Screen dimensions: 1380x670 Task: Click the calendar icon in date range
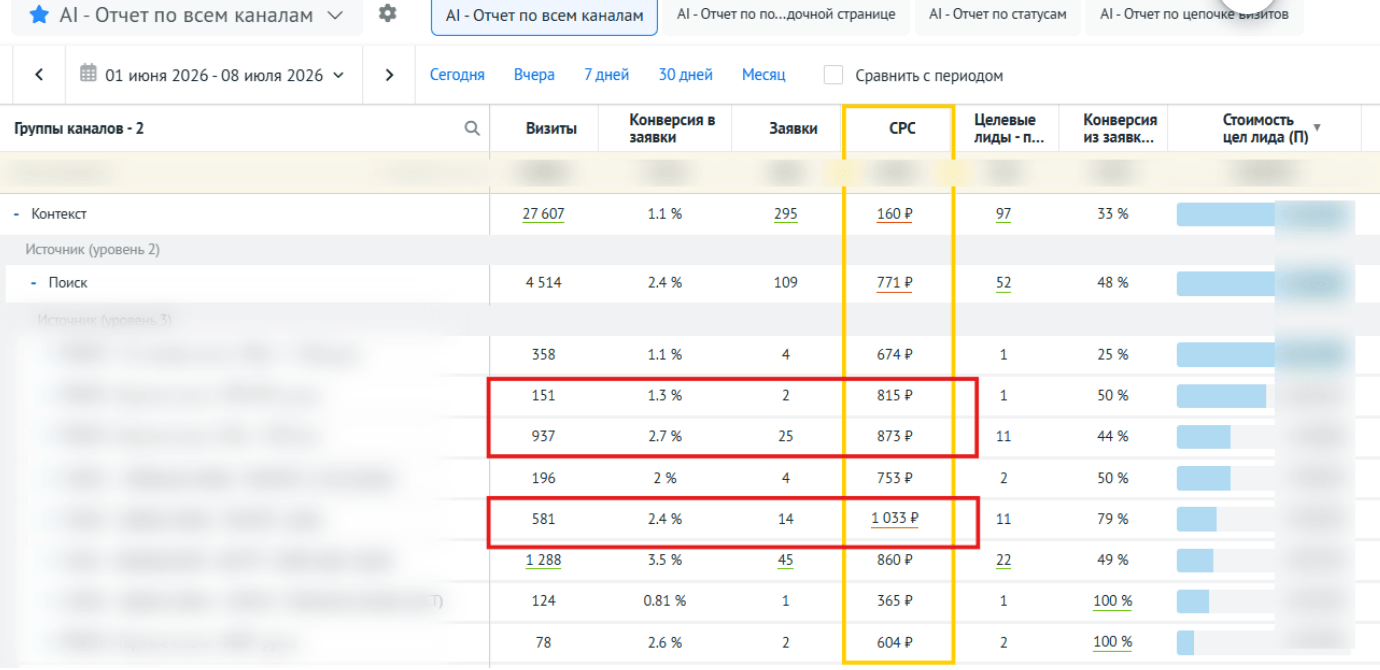(88, 74)
